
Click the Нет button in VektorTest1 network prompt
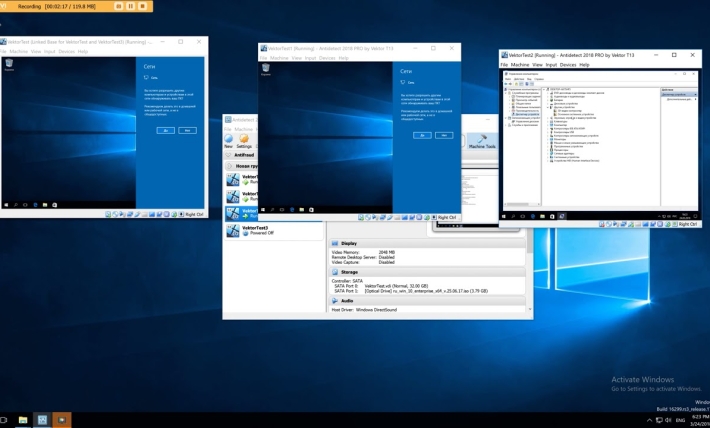click(444, 135)
